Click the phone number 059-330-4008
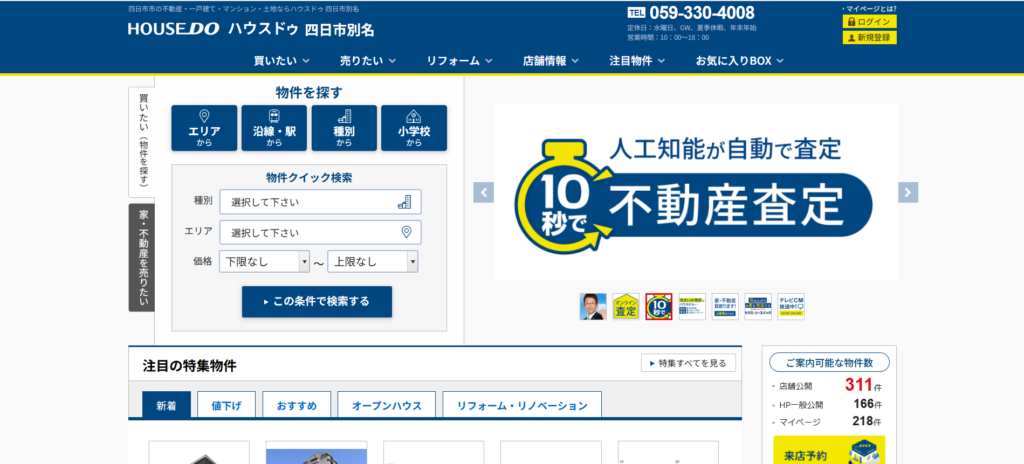This screenshot has height=464, width=1024. [702, 12]
